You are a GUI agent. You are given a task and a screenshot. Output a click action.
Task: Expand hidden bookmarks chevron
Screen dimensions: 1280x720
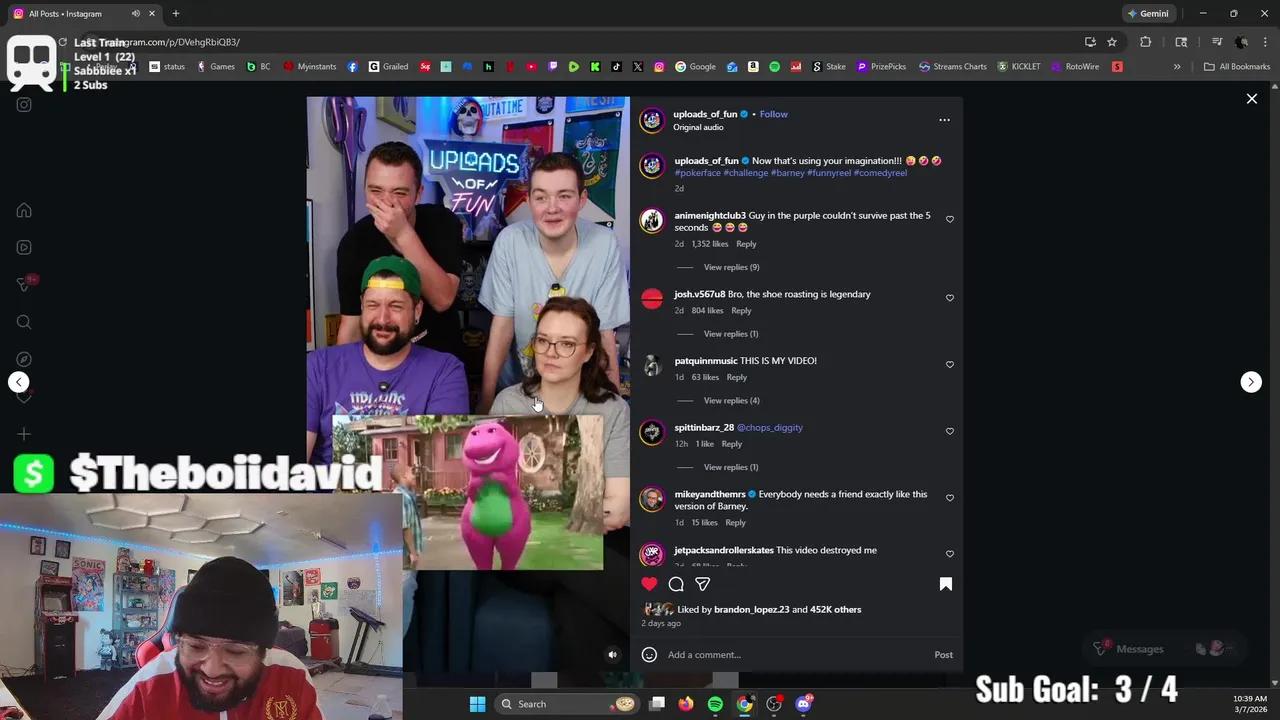1177,67
